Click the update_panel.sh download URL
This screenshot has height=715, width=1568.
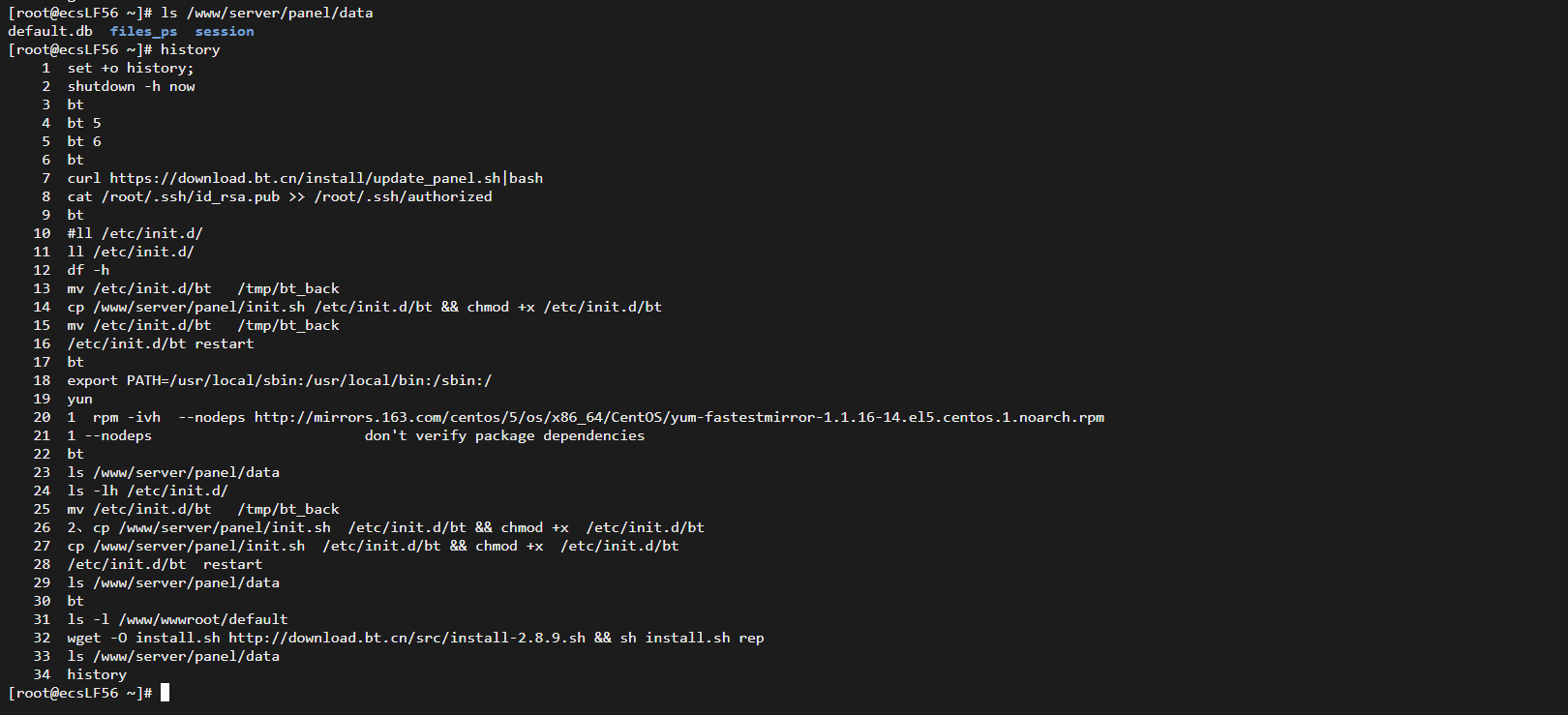pyautogui.click(x=305, y=178)
